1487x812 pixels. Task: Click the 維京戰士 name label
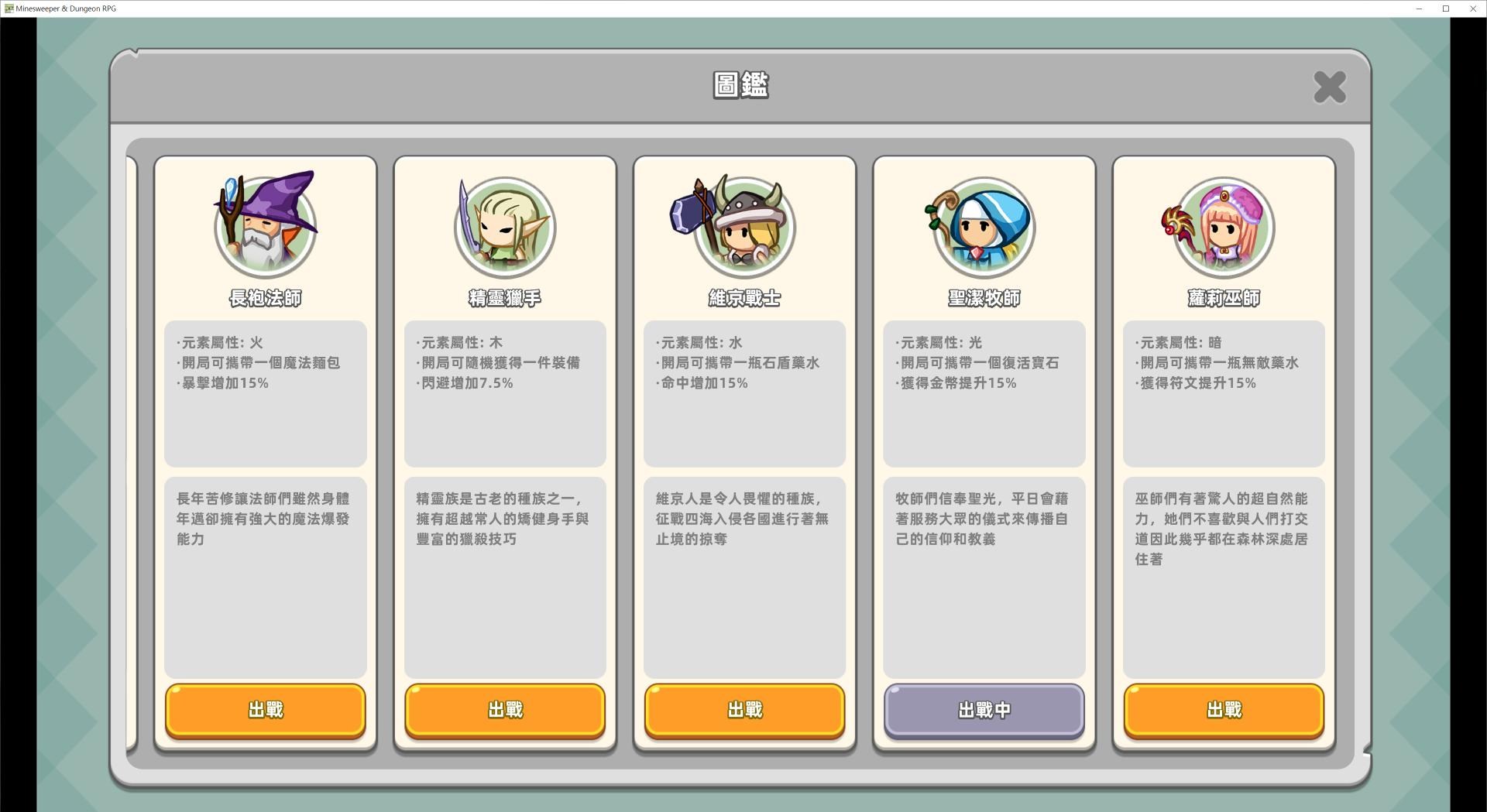pos(744,298)
